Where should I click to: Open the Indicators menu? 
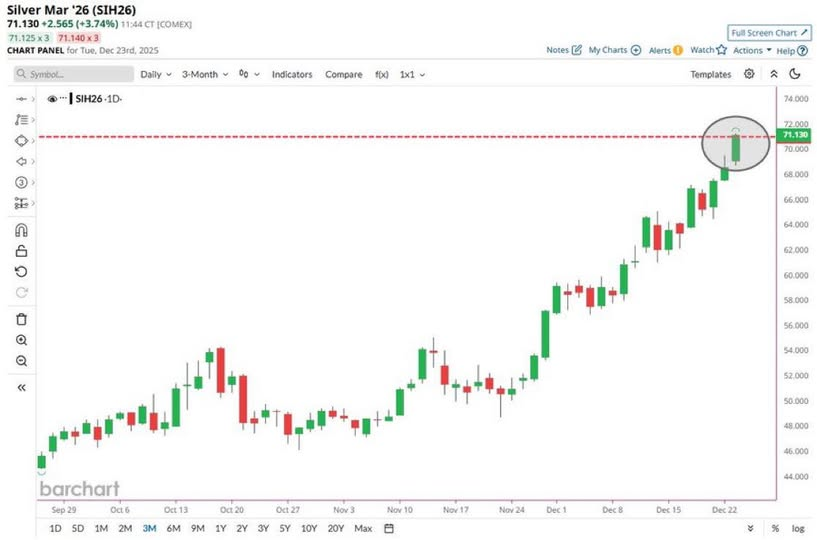(x=292, y=74)
